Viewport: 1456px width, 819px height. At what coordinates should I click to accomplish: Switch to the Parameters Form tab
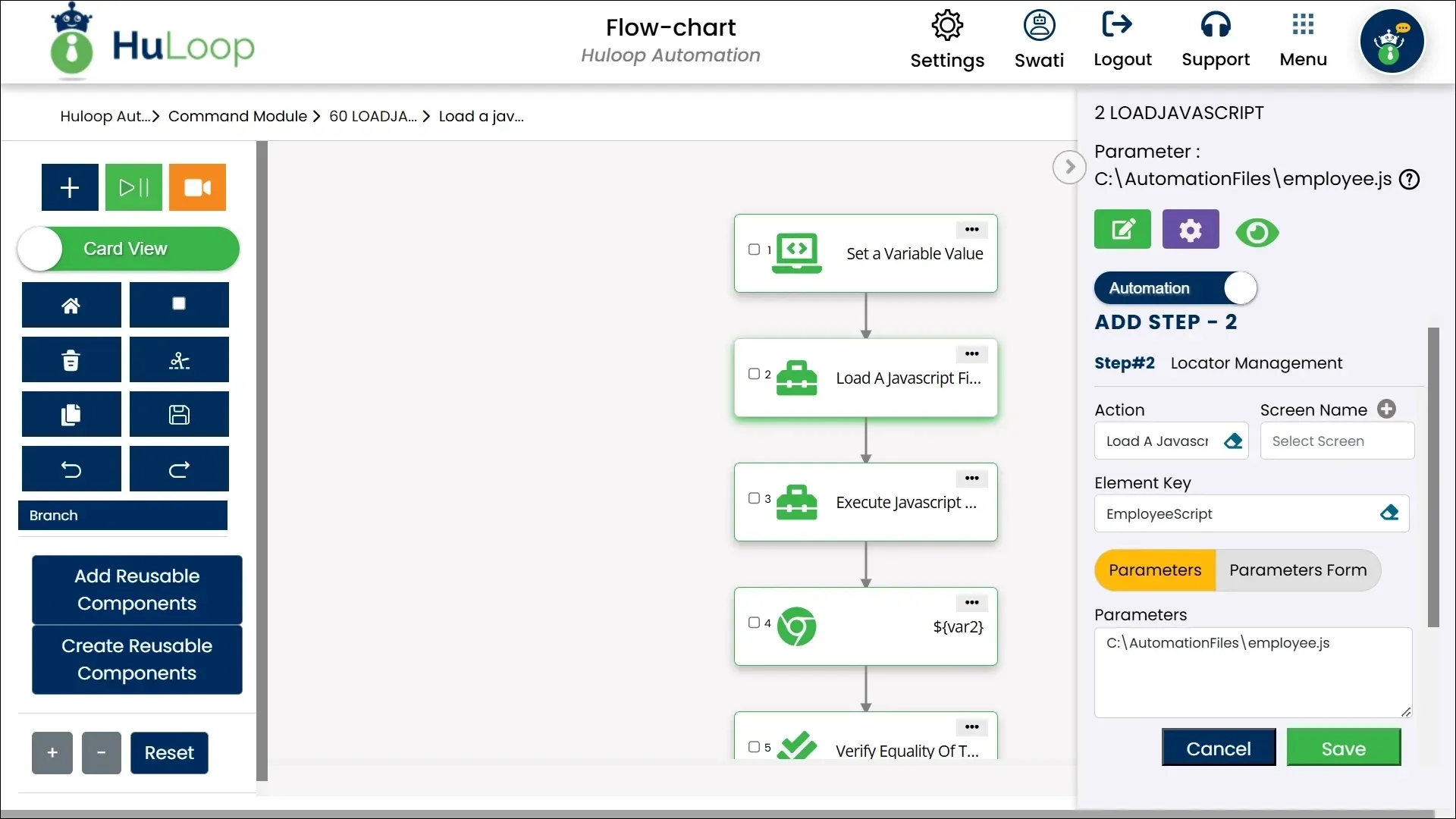1298,570
